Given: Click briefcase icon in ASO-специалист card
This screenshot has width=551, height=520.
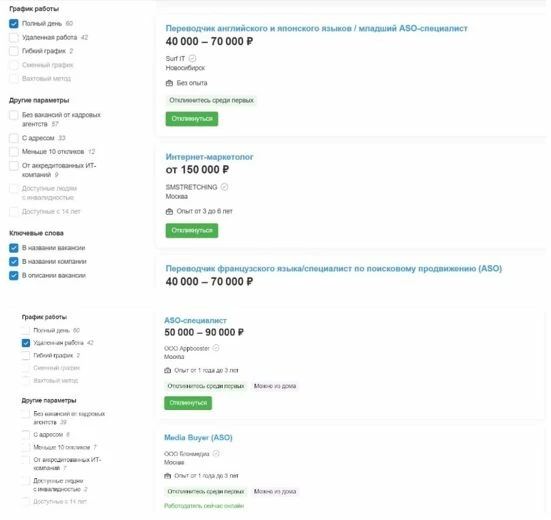Looking at the screenshot, I should point(168,370).
